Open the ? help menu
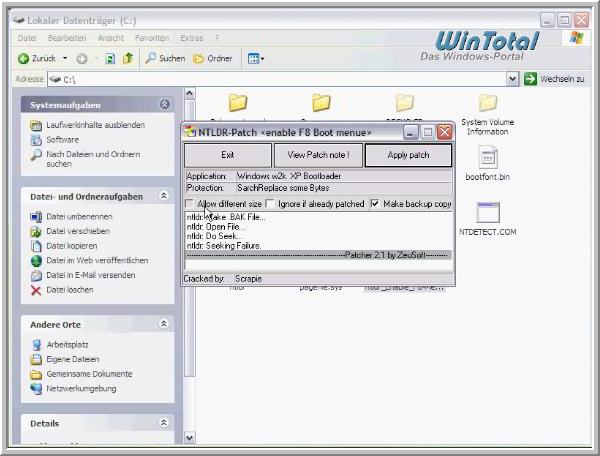Viewport: 600px width, 456px height. [x=217, y=38]
